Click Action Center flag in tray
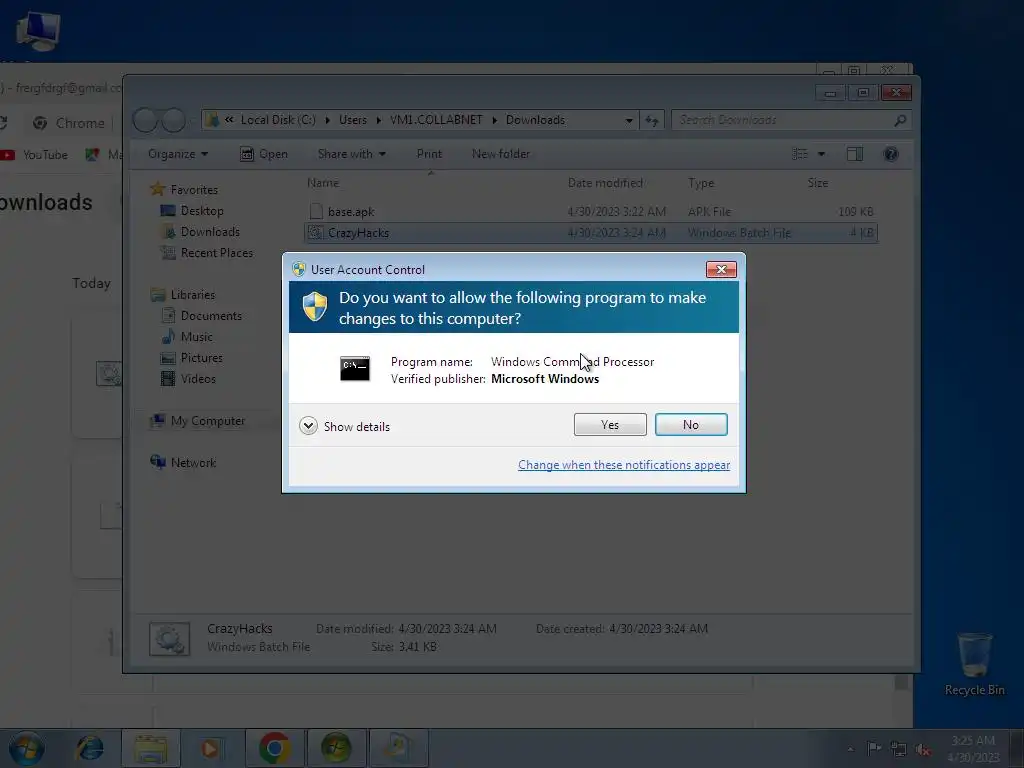 (874, 749)
